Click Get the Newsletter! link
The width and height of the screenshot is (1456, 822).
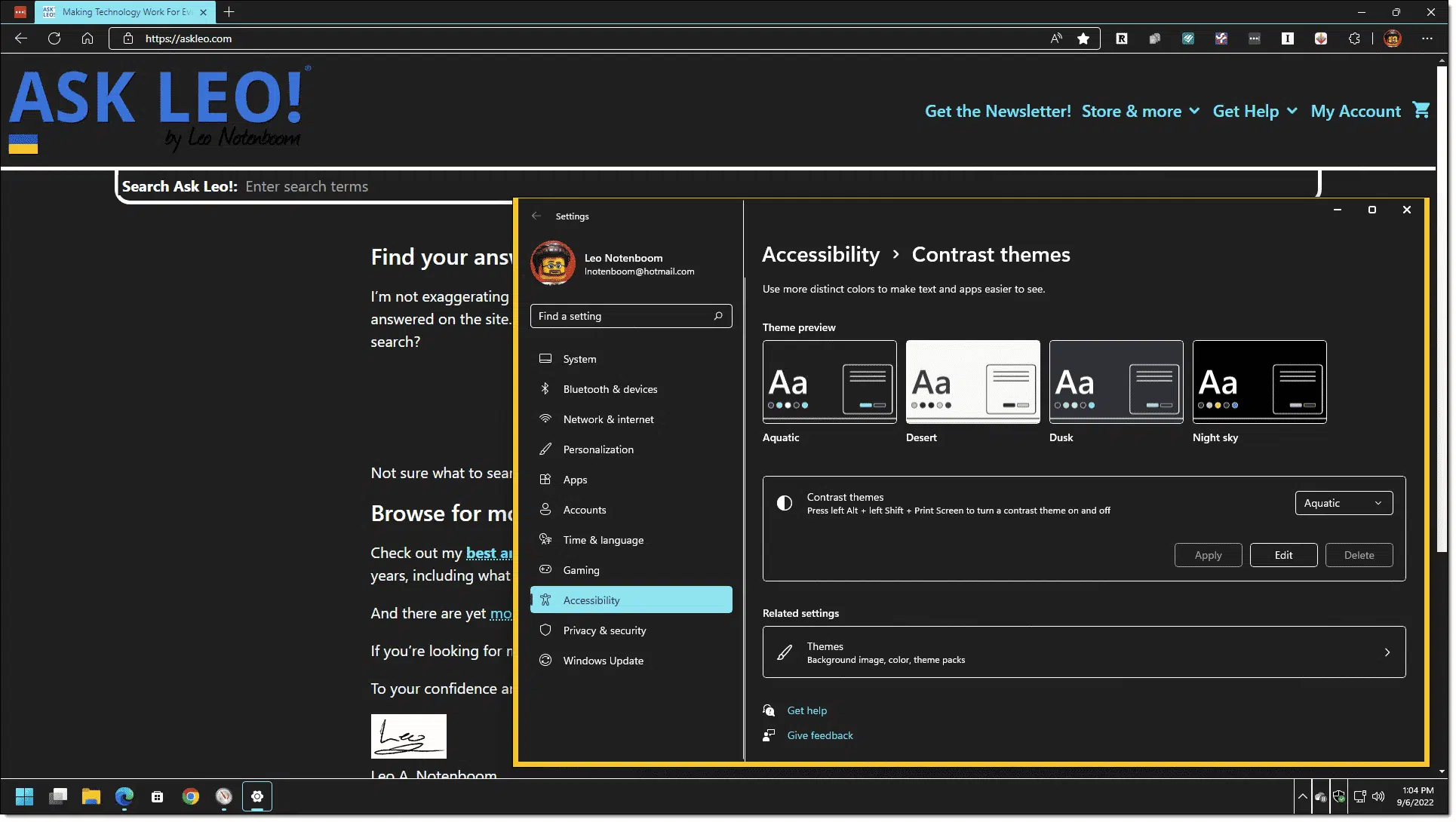point(997,111)
